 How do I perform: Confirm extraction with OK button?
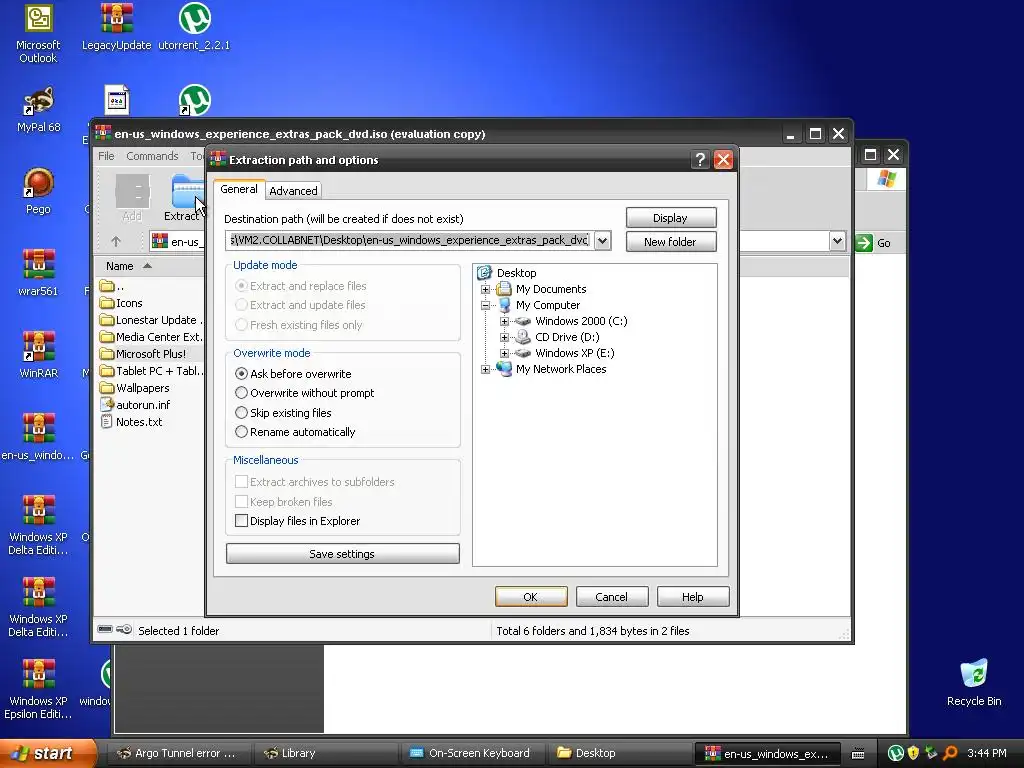531,597
